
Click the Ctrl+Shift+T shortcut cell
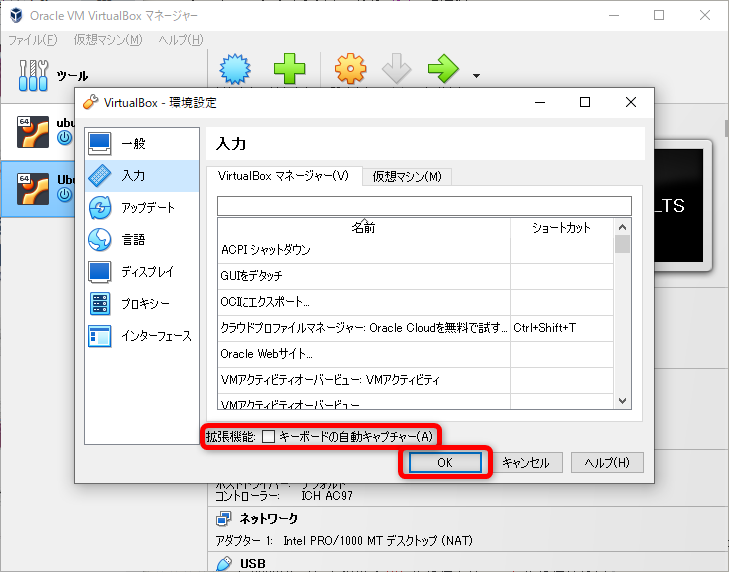[x=562, y=328]
